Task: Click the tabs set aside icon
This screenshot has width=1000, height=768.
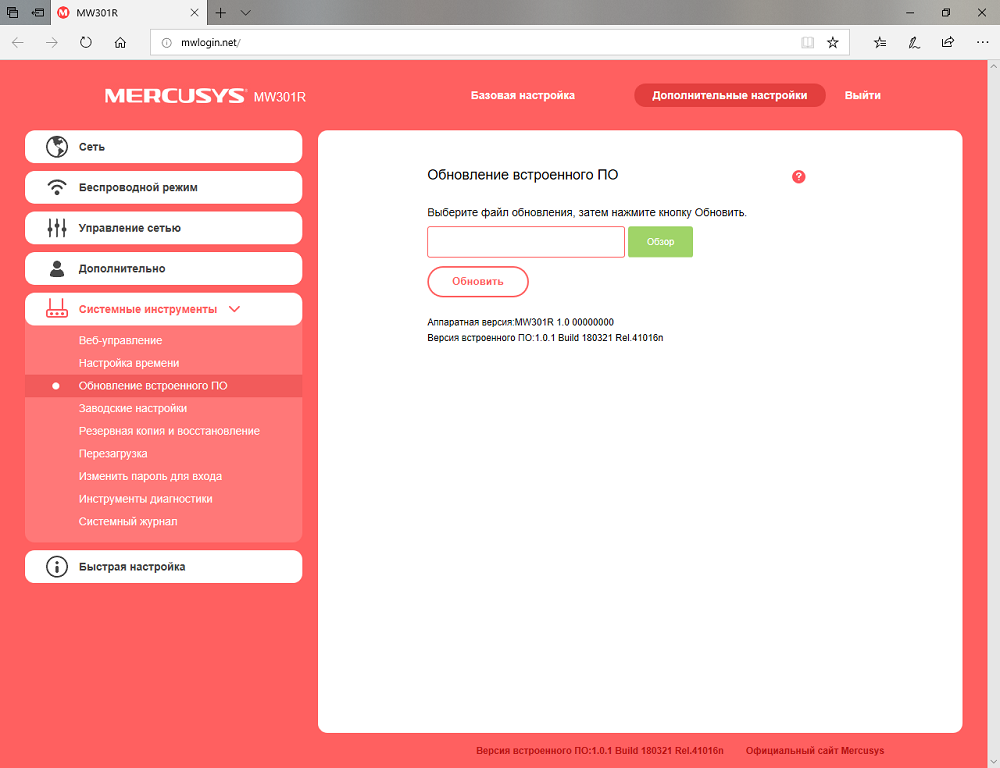Action: [12, 13]
